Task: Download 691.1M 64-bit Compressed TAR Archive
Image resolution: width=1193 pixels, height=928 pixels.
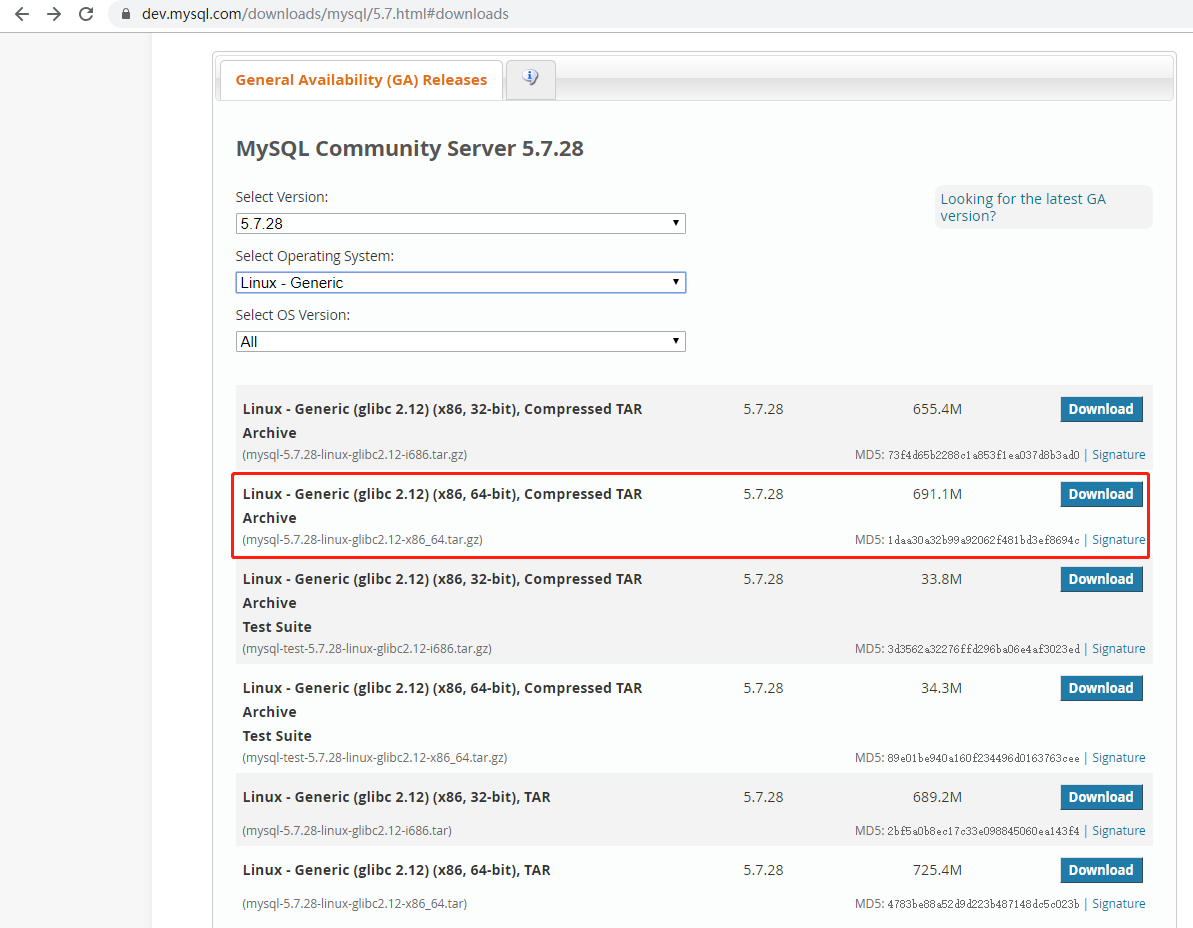Action: tap(1101, 494)
